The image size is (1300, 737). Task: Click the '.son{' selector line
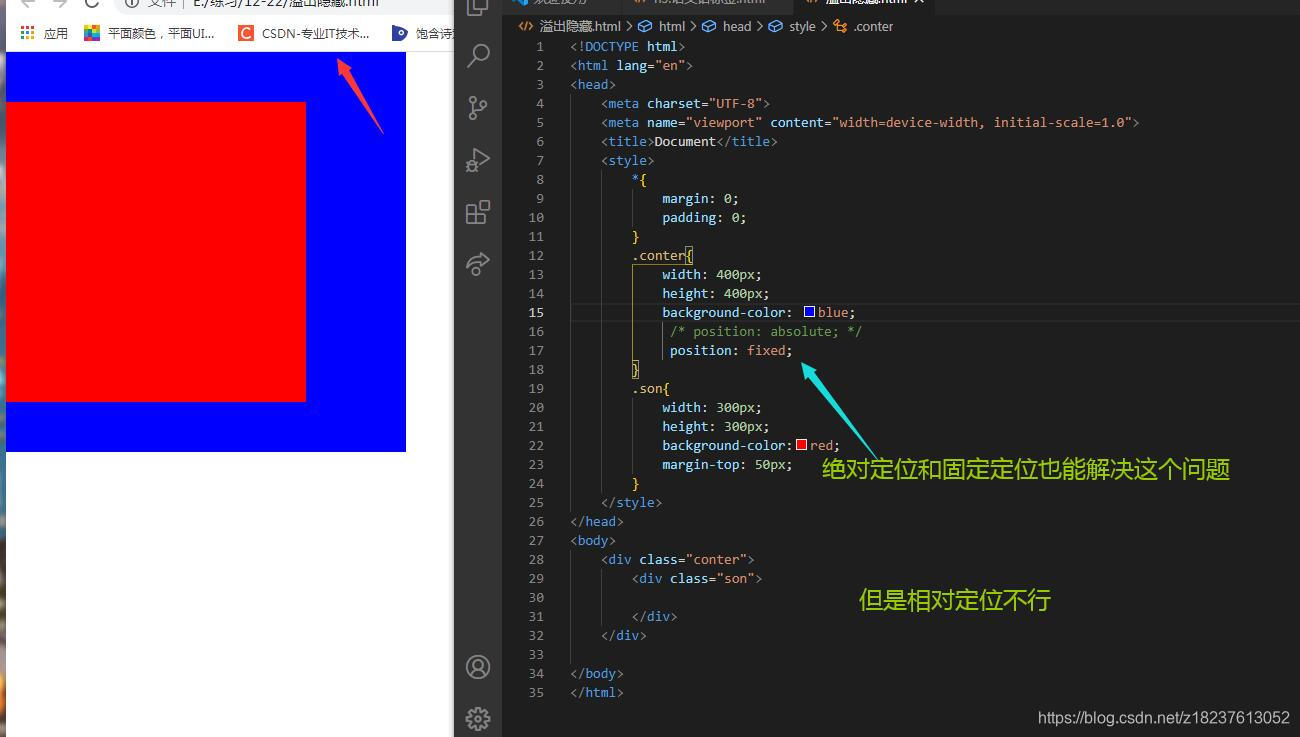pos(651,388)
